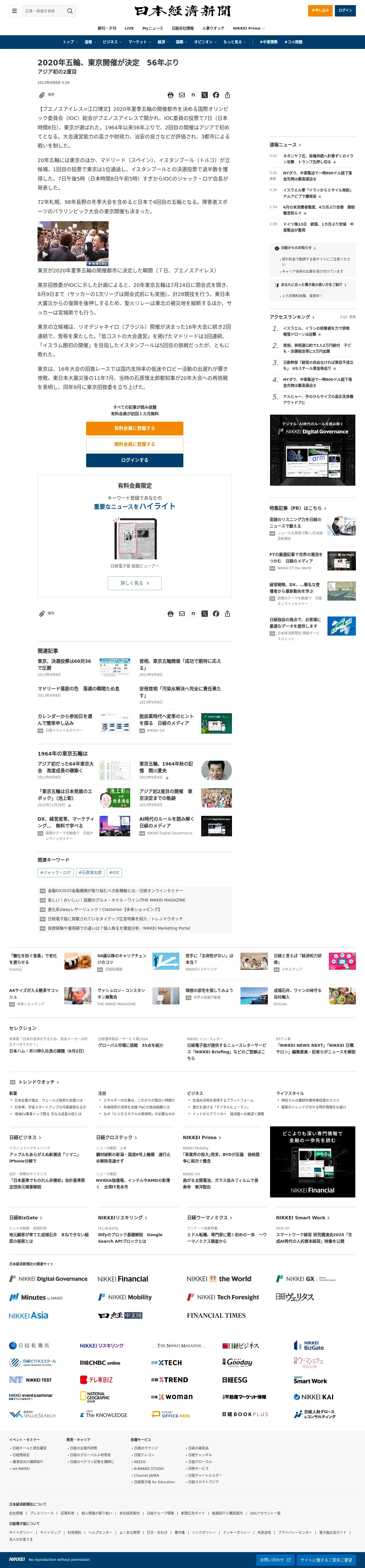
Task: Click the email share icon under the headline
Action: pyautogui.click(x=182, y=95)
